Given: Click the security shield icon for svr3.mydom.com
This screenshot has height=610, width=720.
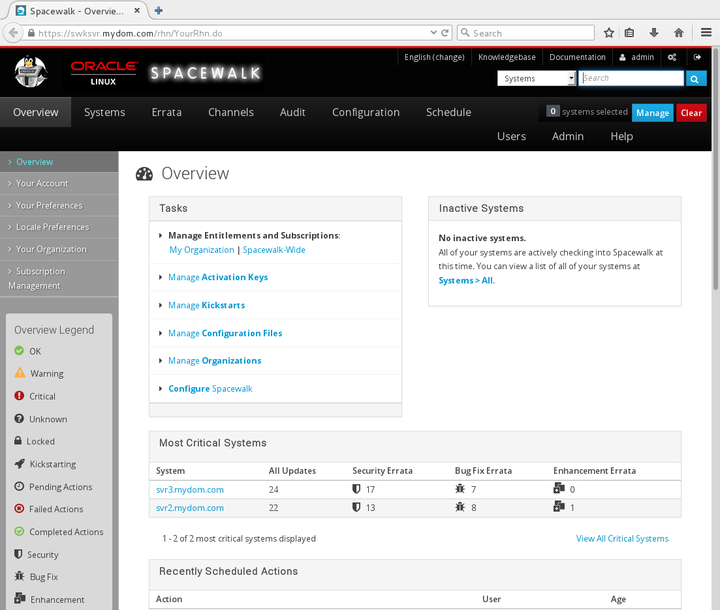Looking at the screenshot, I should point(356,489).
